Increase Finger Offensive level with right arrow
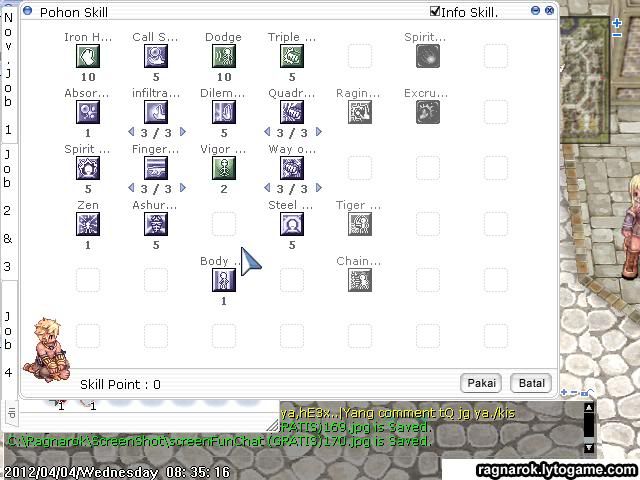Viewport: 640px width, 480px height. (x=183, y=188)
